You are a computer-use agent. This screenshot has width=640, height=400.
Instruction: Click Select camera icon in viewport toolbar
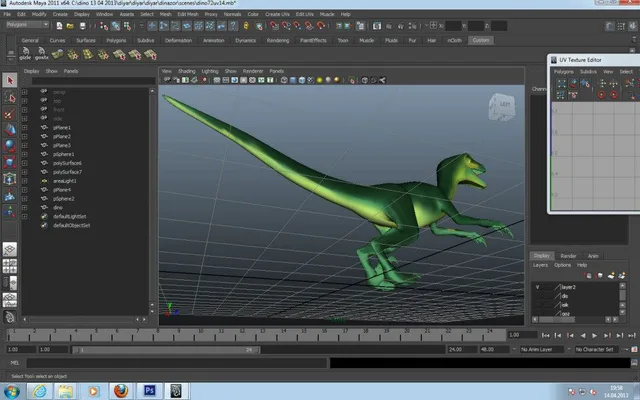tap(167, 80)
